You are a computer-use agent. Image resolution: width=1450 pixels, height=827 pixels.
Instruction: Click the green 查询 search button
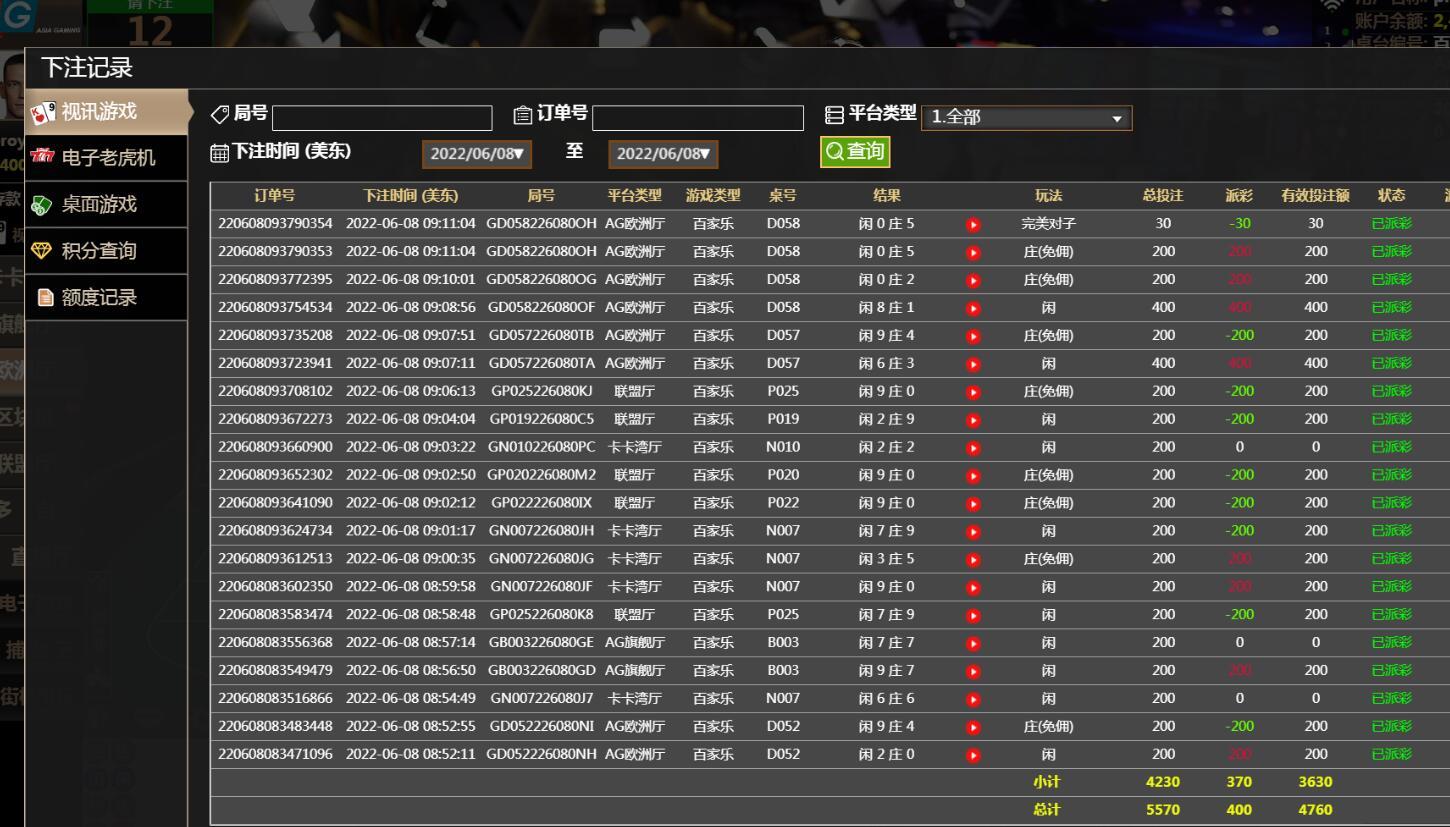click(855, 152)
